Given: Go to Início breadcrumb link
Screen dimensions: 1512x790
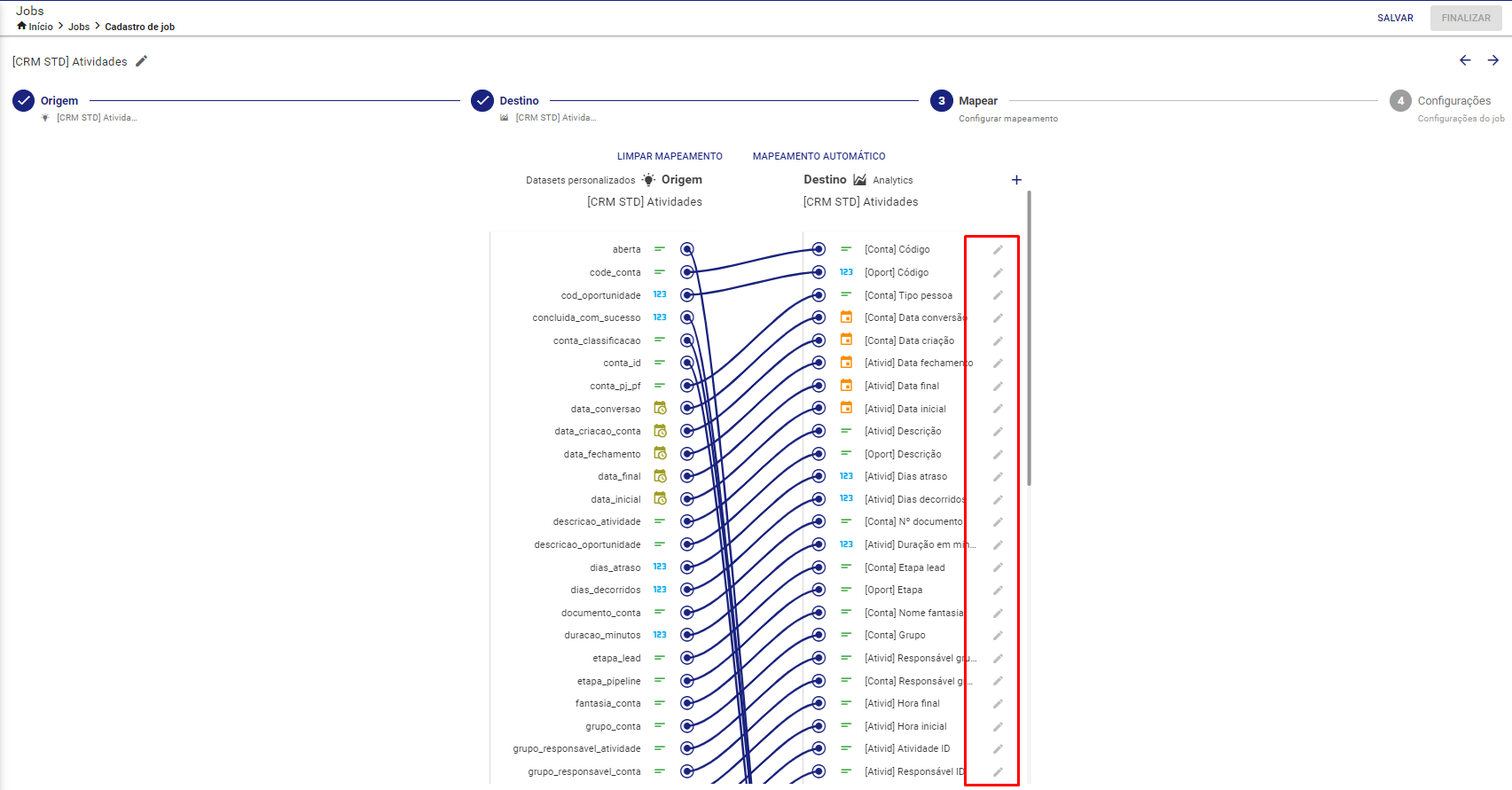Looking at the screenshot, I should [x=41, y=27].
